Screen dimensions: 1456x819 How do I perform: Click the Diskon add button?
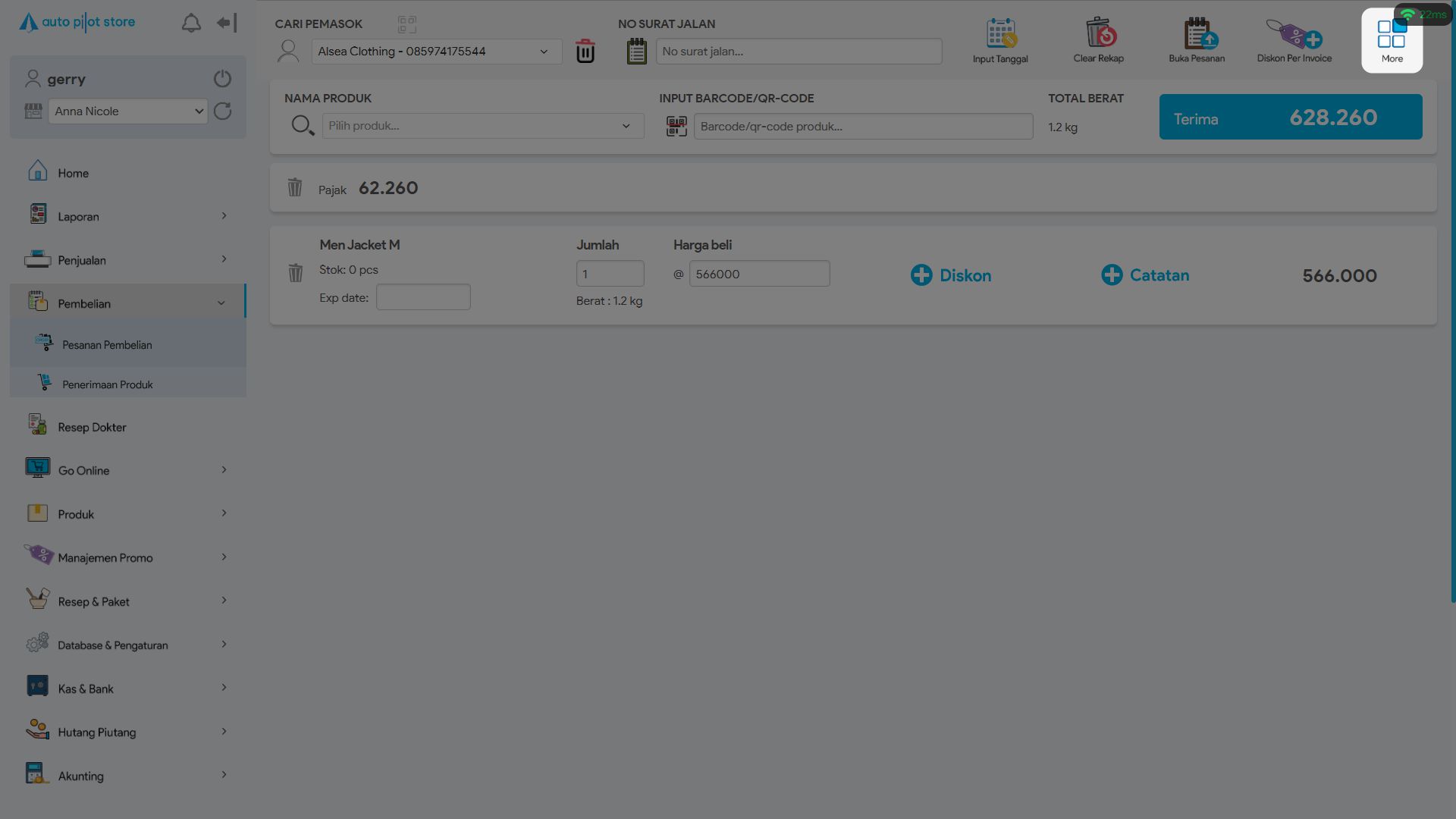pos(951,275)
